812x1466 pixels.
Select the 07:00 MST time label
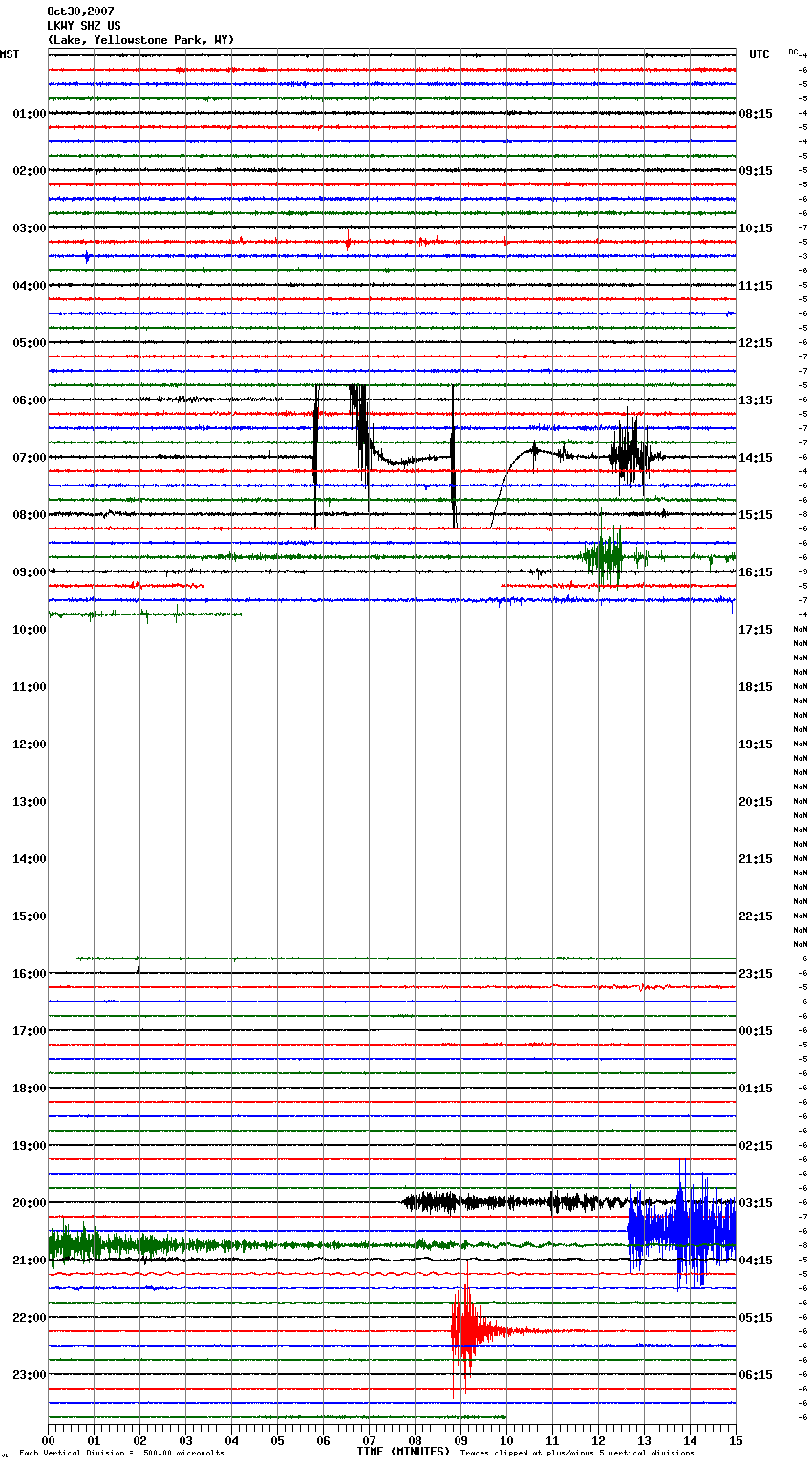point(30,458)
